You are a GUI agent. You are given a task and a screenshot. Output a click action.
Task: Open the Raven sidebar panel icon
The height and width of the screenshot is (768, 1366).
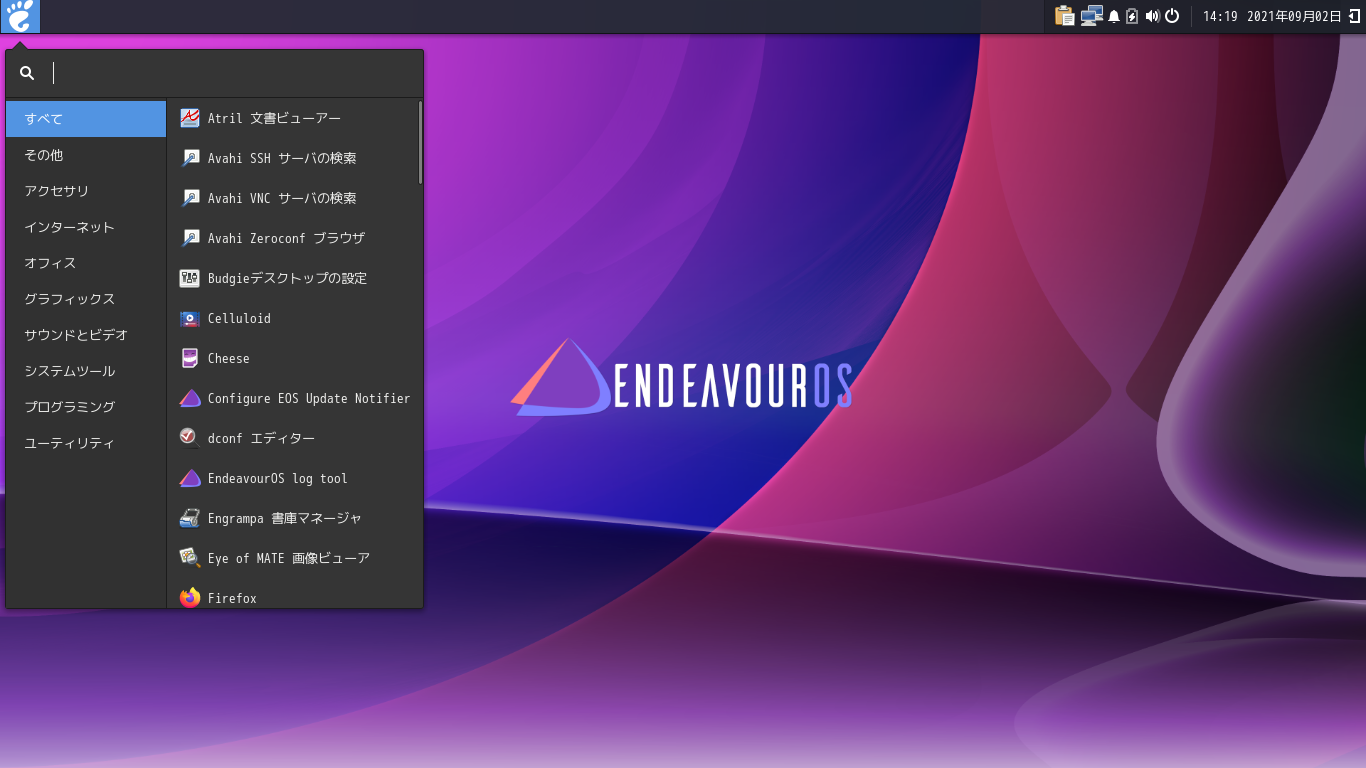click(1354, 16)
